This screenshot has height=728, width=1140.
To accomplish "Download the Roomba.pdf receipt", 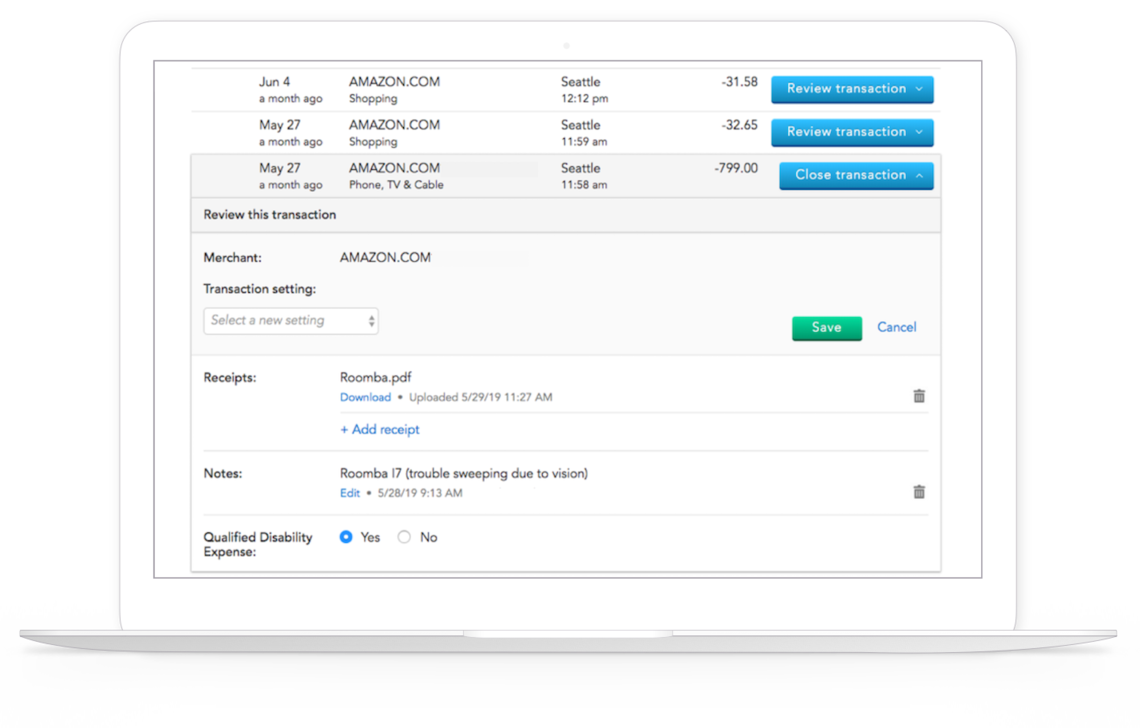I will pos(365,397).
